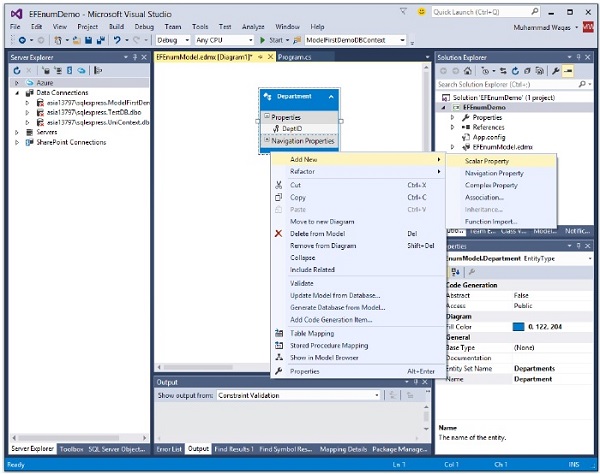Click Sync with Active Document icon

click(503, 71)
